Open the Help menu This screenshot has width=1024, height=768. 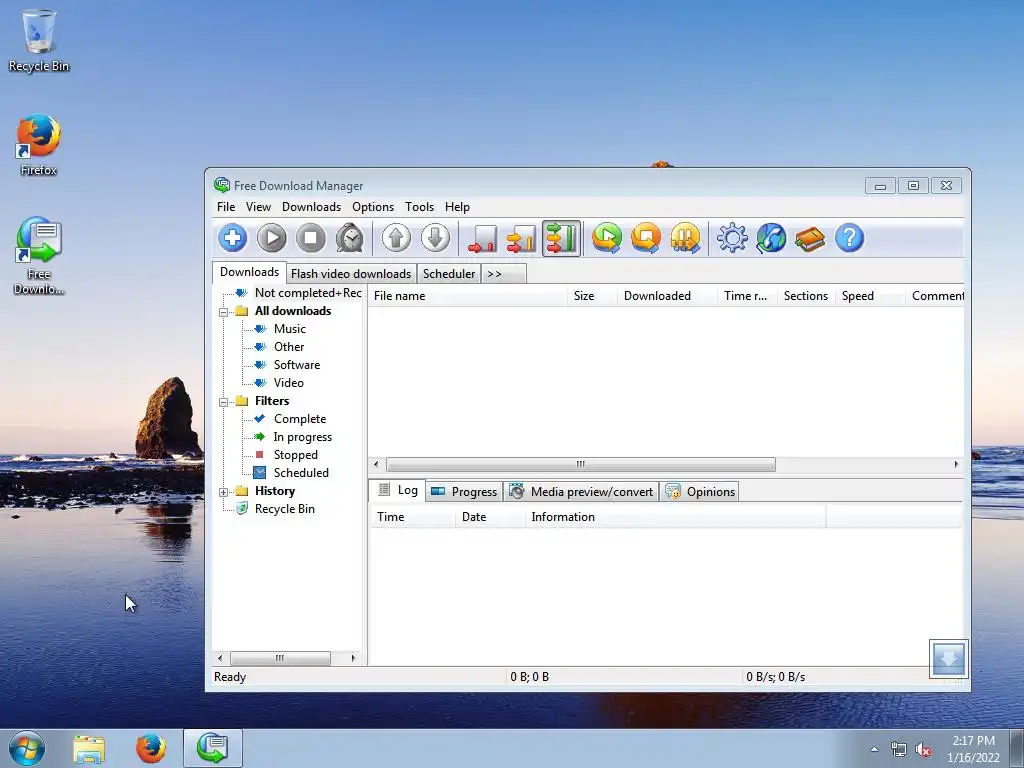(x=457, y=207)
